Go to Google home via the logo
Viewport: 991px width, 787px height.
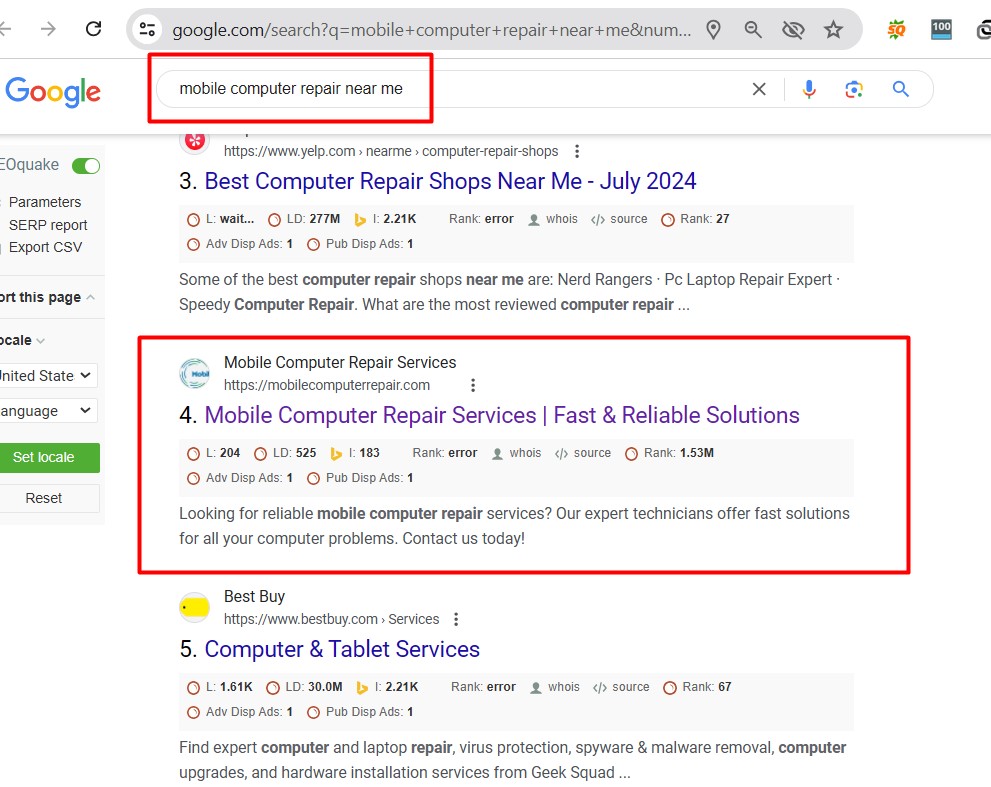(x=53, y=92)
